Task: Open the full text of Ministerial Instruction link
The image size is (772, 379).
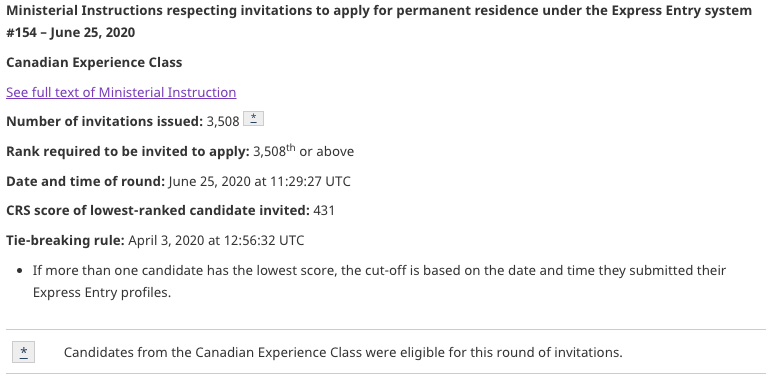Action: tap(121, 93)
